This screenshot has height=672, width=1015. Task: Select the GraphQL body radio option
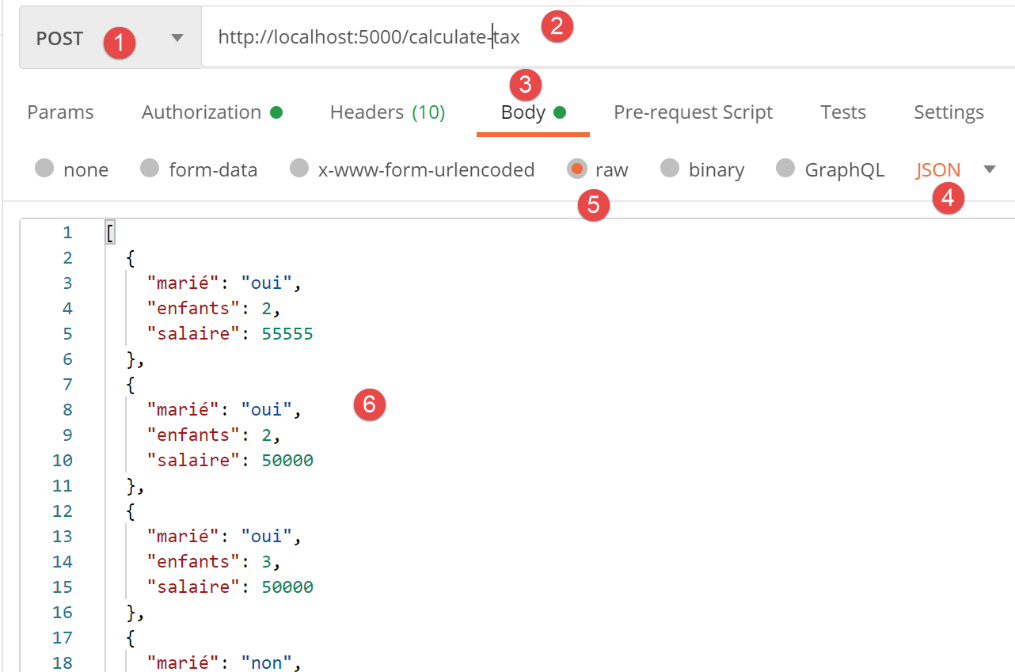coord(786,169)
